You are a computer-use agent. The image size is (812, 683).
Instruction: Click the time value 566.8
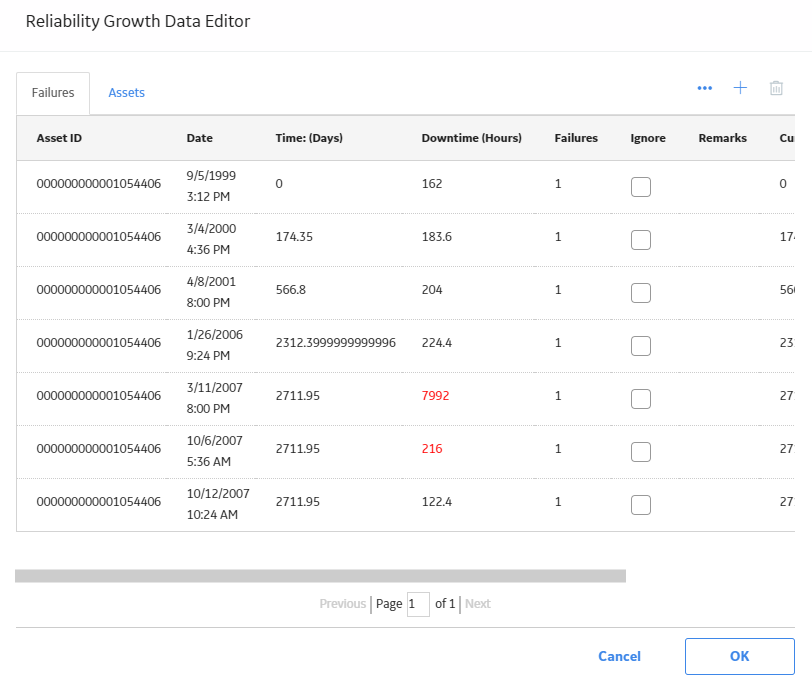tap(290, 289)
